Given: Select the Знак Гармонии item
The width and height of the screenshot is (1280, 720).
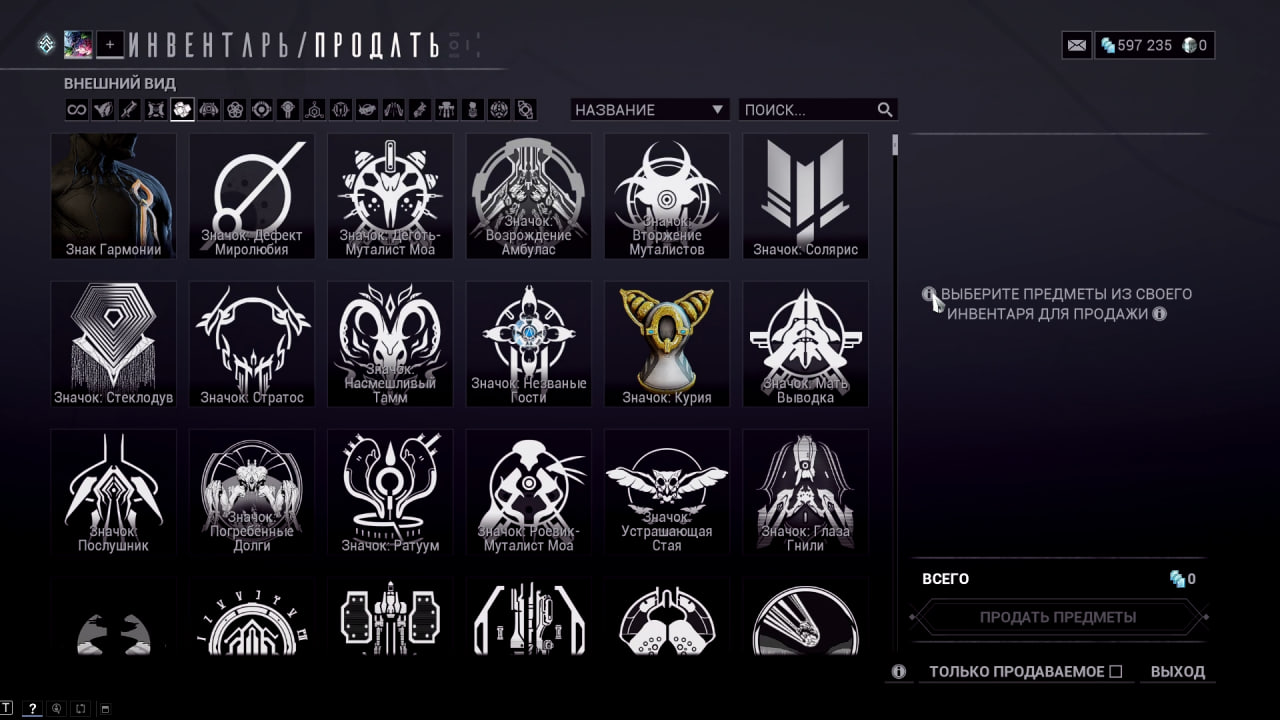Looking at the screenshot, I should click(113, 196).
